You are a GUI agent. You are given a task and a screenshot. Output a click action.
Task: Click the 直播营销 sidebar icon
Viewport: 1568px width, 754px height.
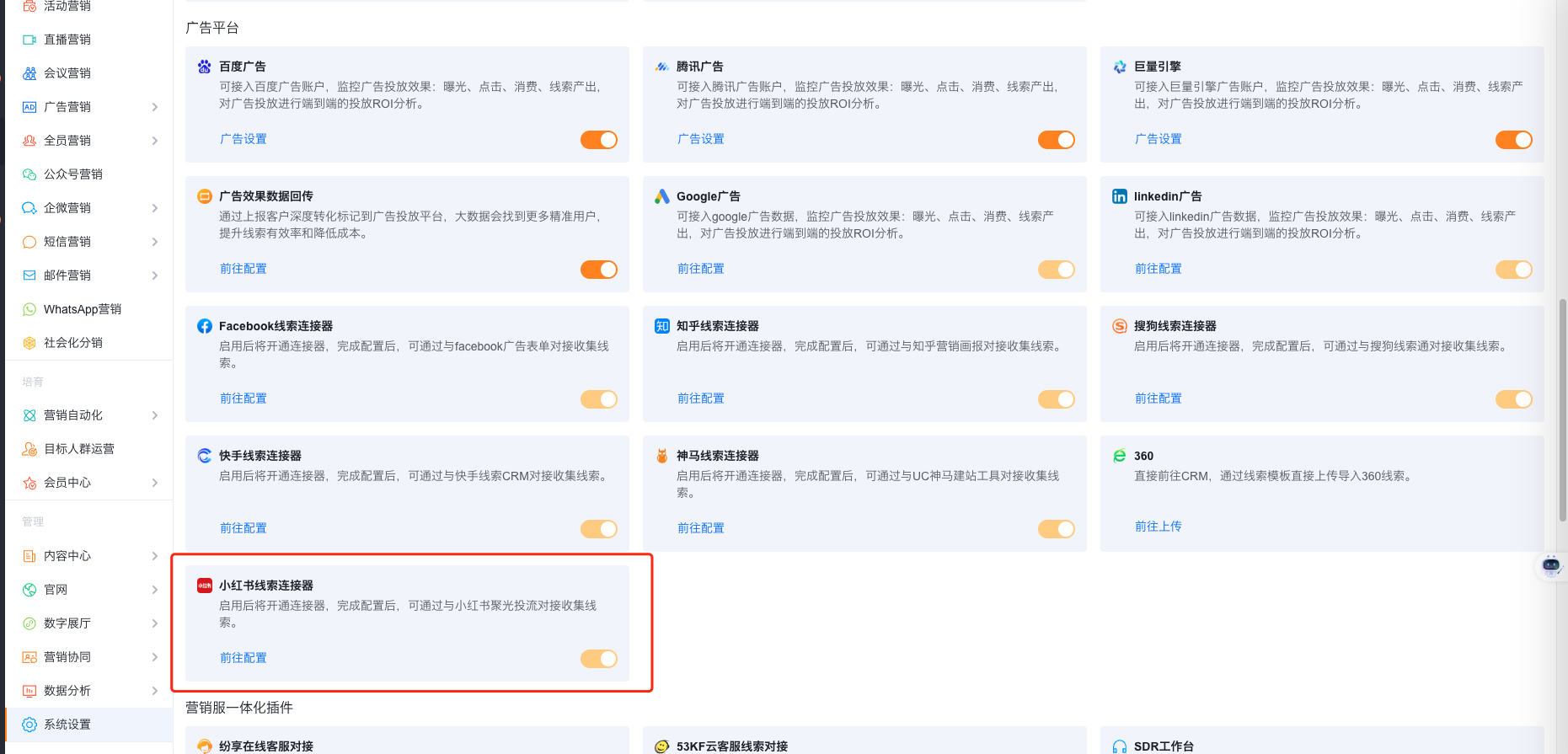pyautogui.click(x=29, y=40)
